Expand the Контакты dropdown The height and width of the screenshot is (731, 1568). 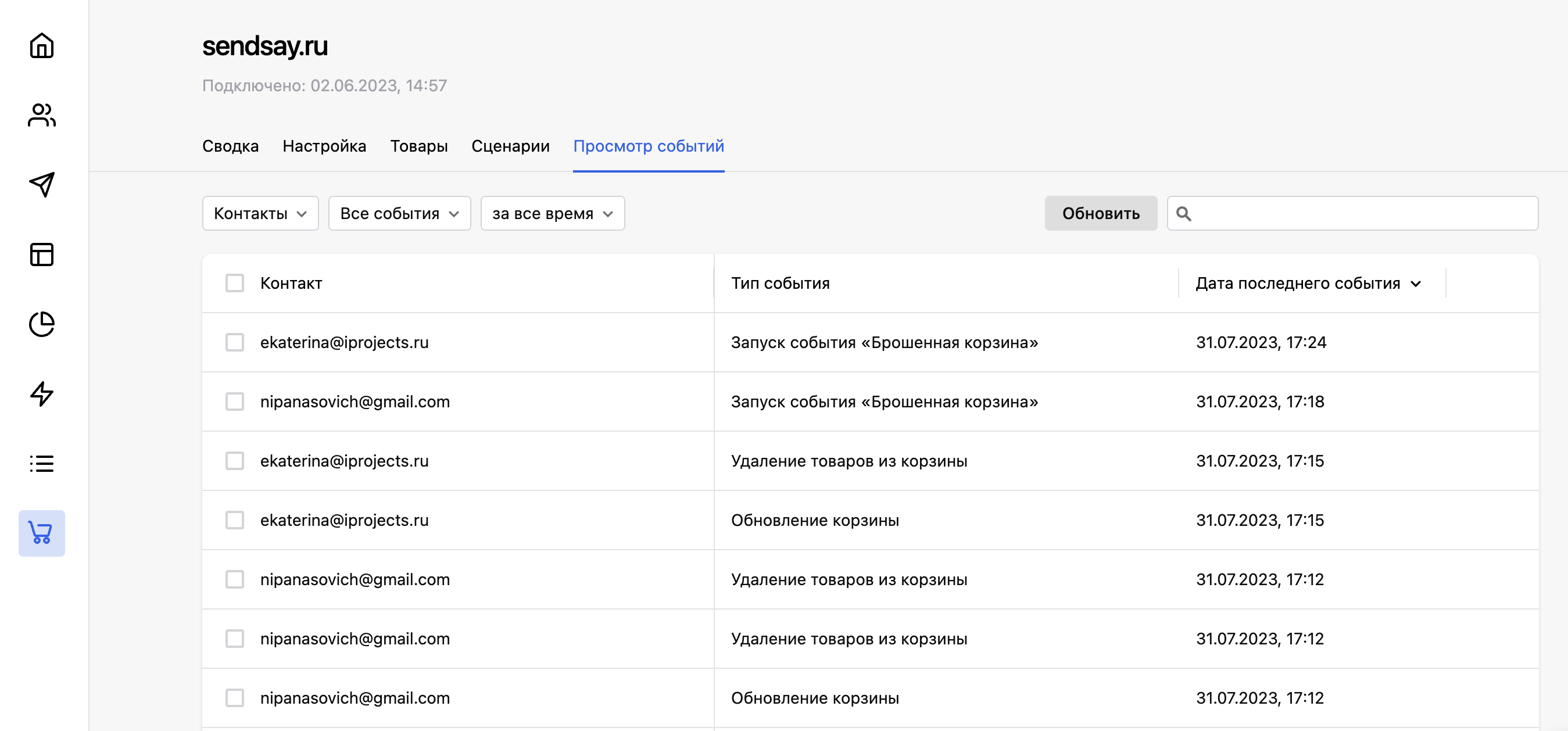pos(260,214)
